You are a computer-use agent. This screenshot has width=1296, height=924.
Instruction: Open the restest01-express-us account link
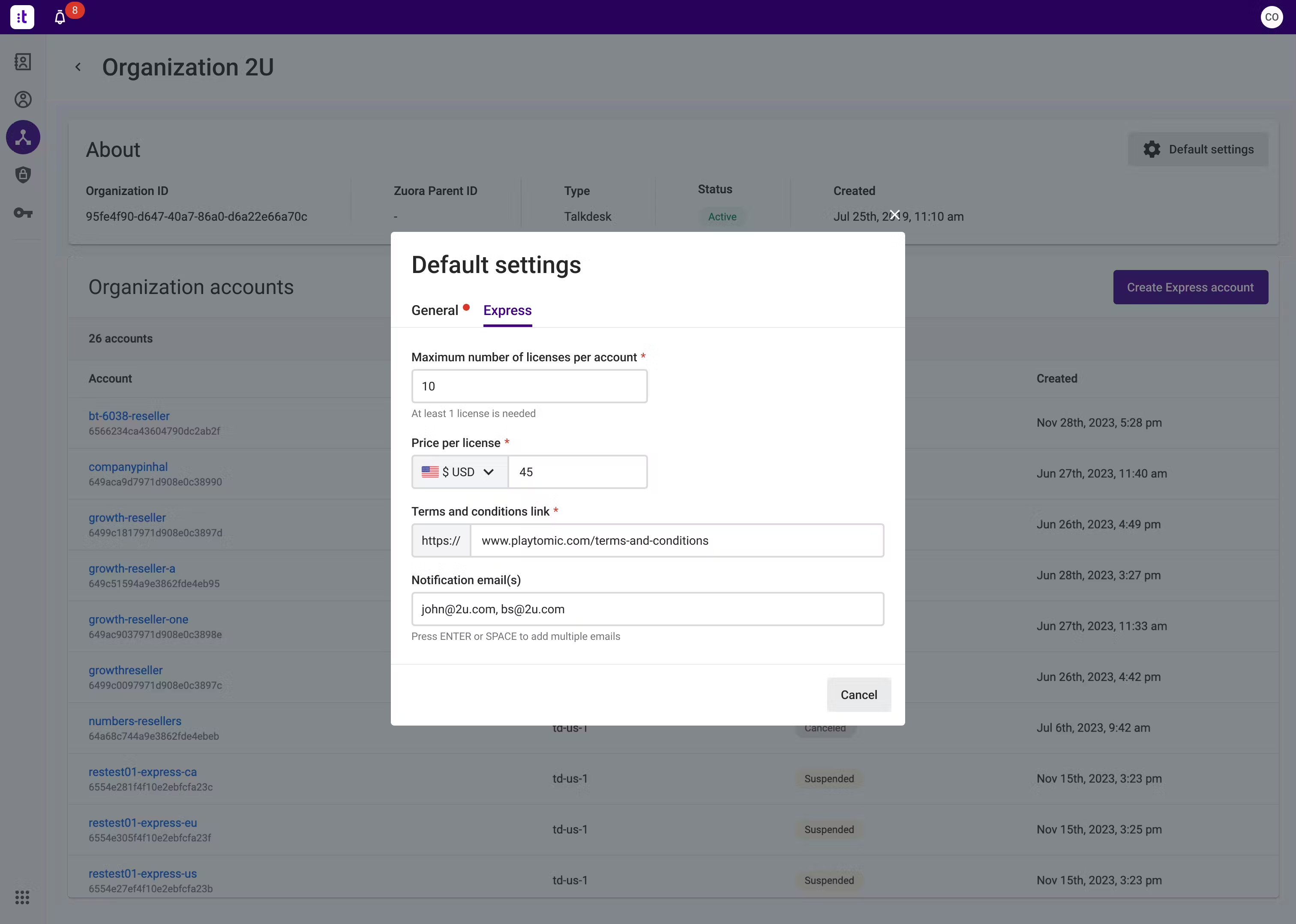click(x=142, y=874)
